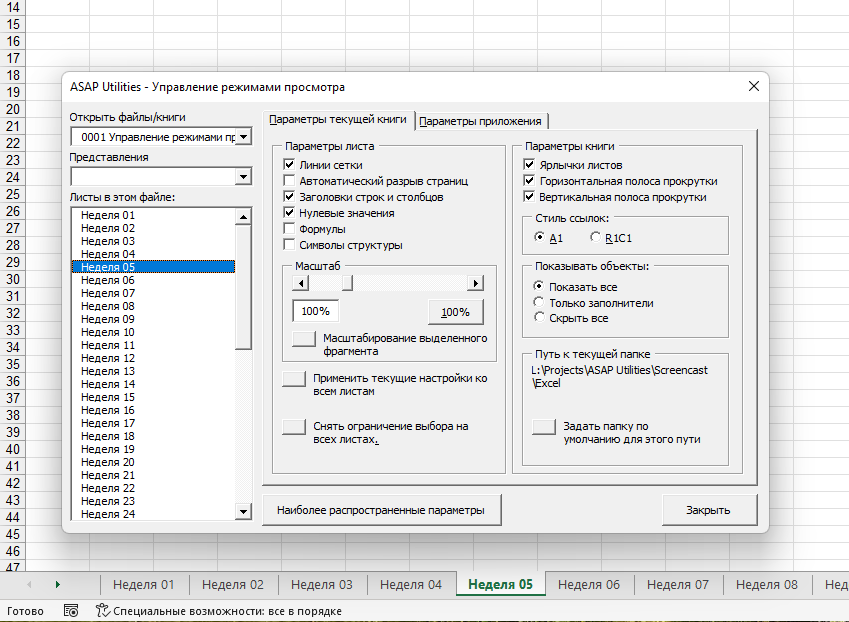Click Масштабирование выделенного фрагмента button
Screen dimensions: 849x622
click(304, 339)
